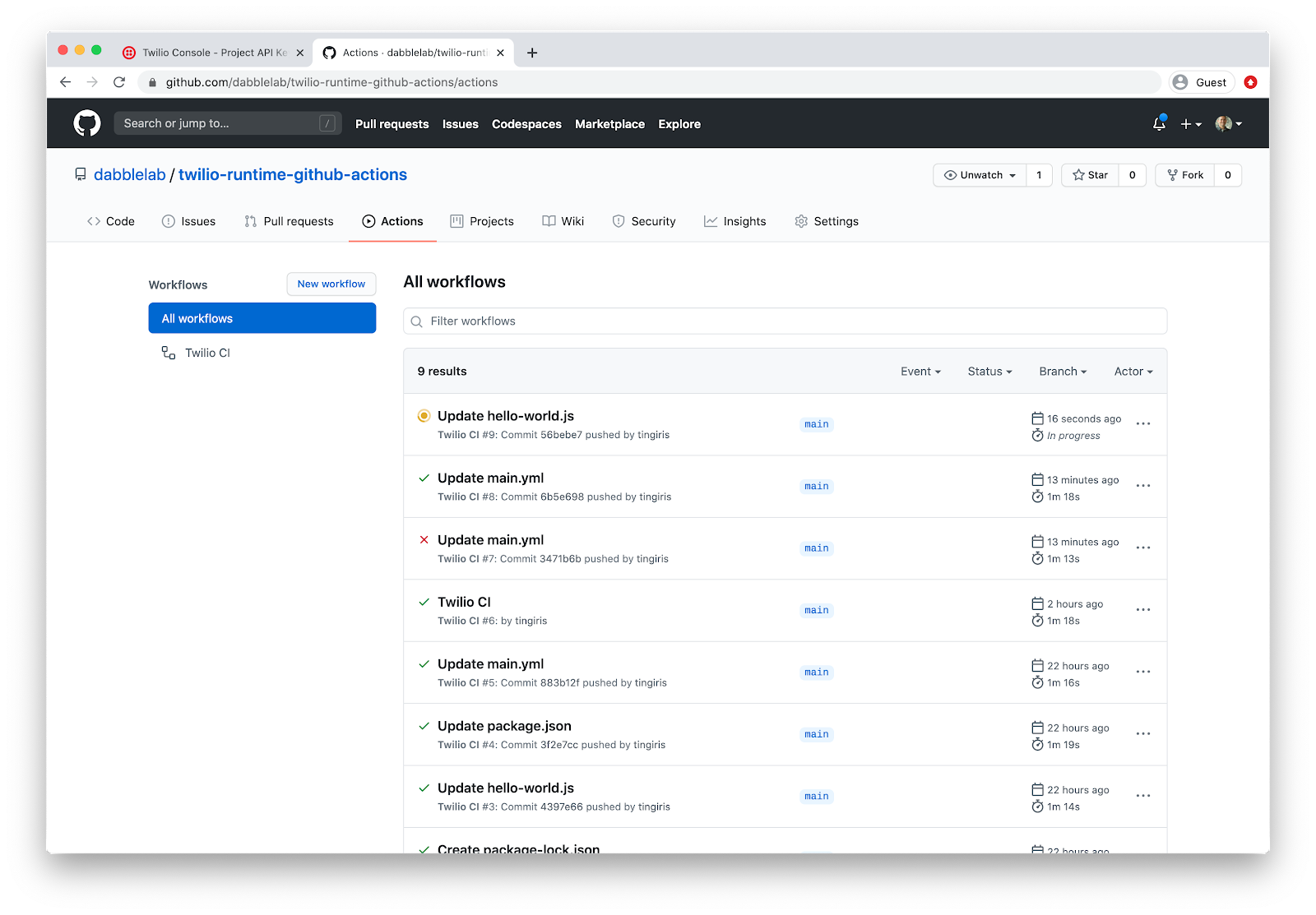Open Issues in top navigation
Screen dimensions: 1316x915
pos(460,124)
